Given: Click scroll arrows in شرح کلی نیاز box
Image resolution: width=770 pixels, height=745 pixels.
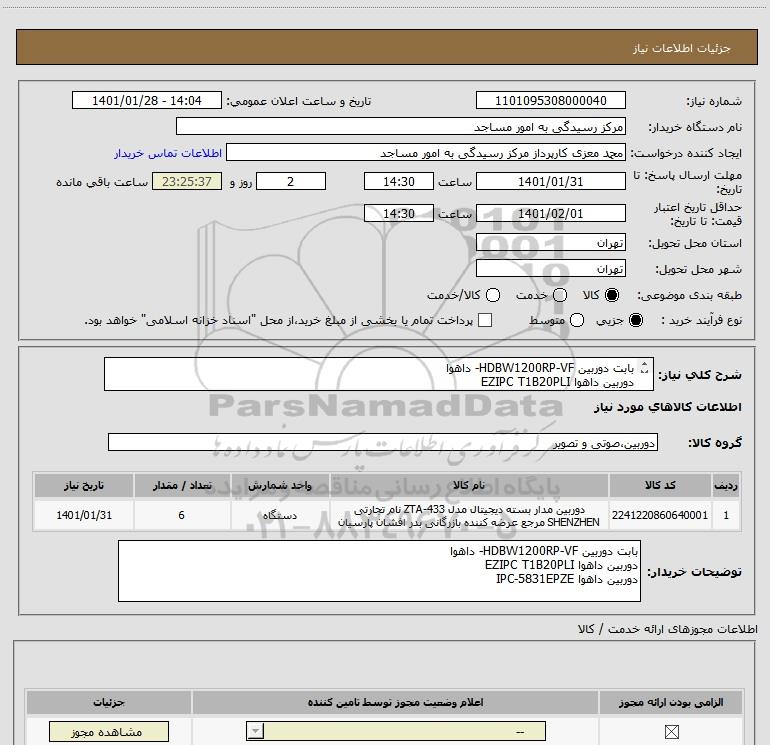Looking at the screenshot, I should [x=644, y=367].
